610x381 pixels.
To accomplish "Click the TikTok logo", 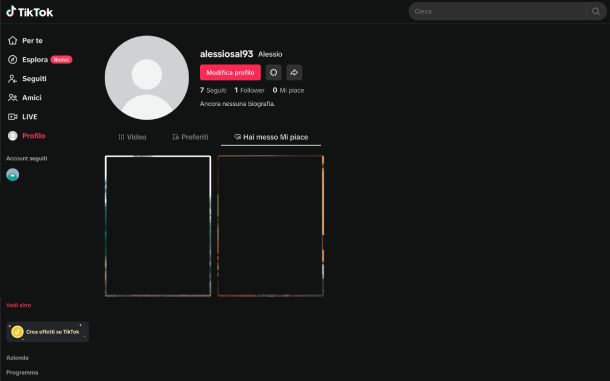I will point(30,12).
